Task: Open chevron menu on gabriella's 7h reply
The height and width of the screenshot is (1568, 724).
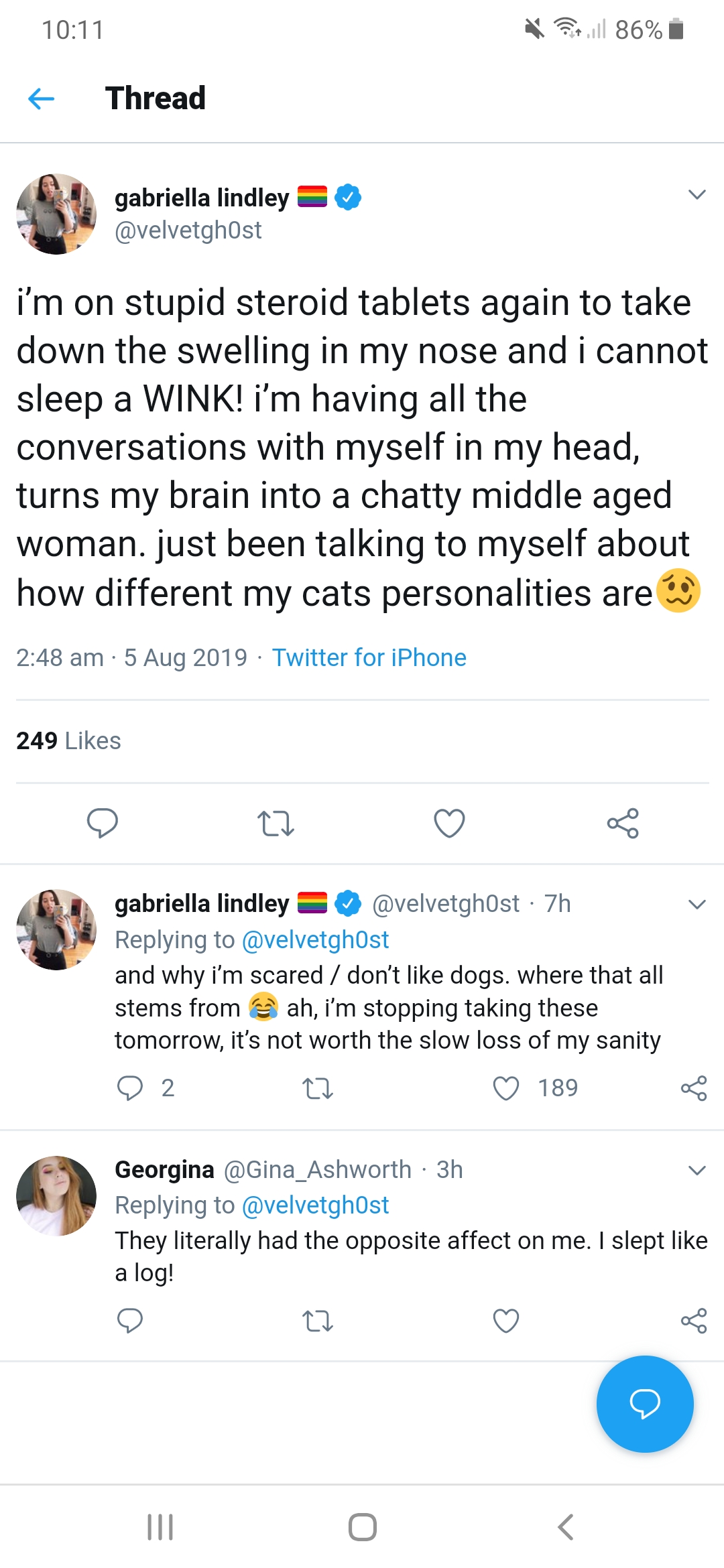Action: coord(697,905)
